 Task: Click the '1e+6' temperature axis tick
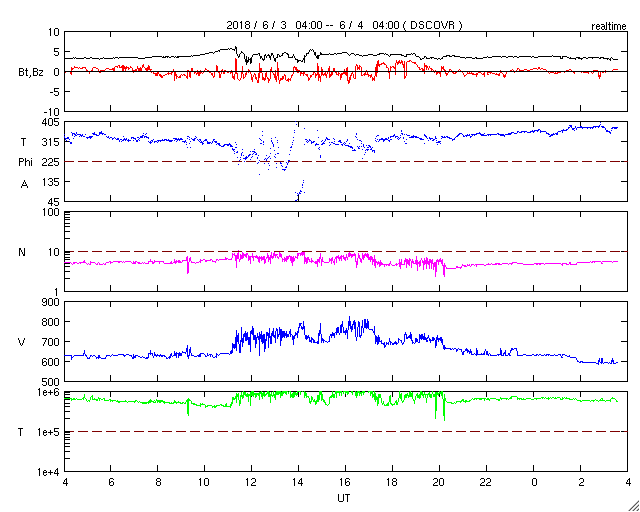tap(48, 392)
